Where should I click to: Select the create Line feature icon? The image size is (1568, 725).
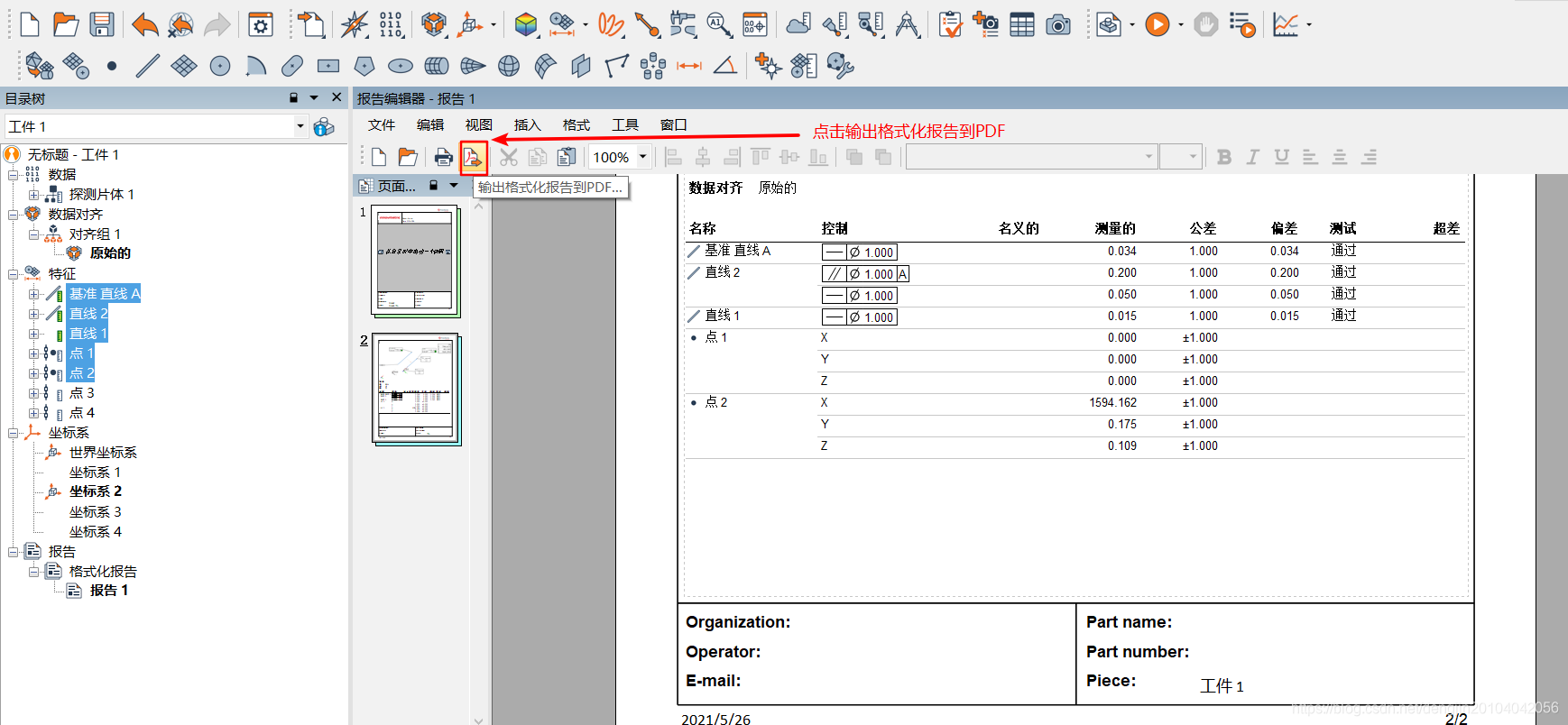(x=148, y=66)
